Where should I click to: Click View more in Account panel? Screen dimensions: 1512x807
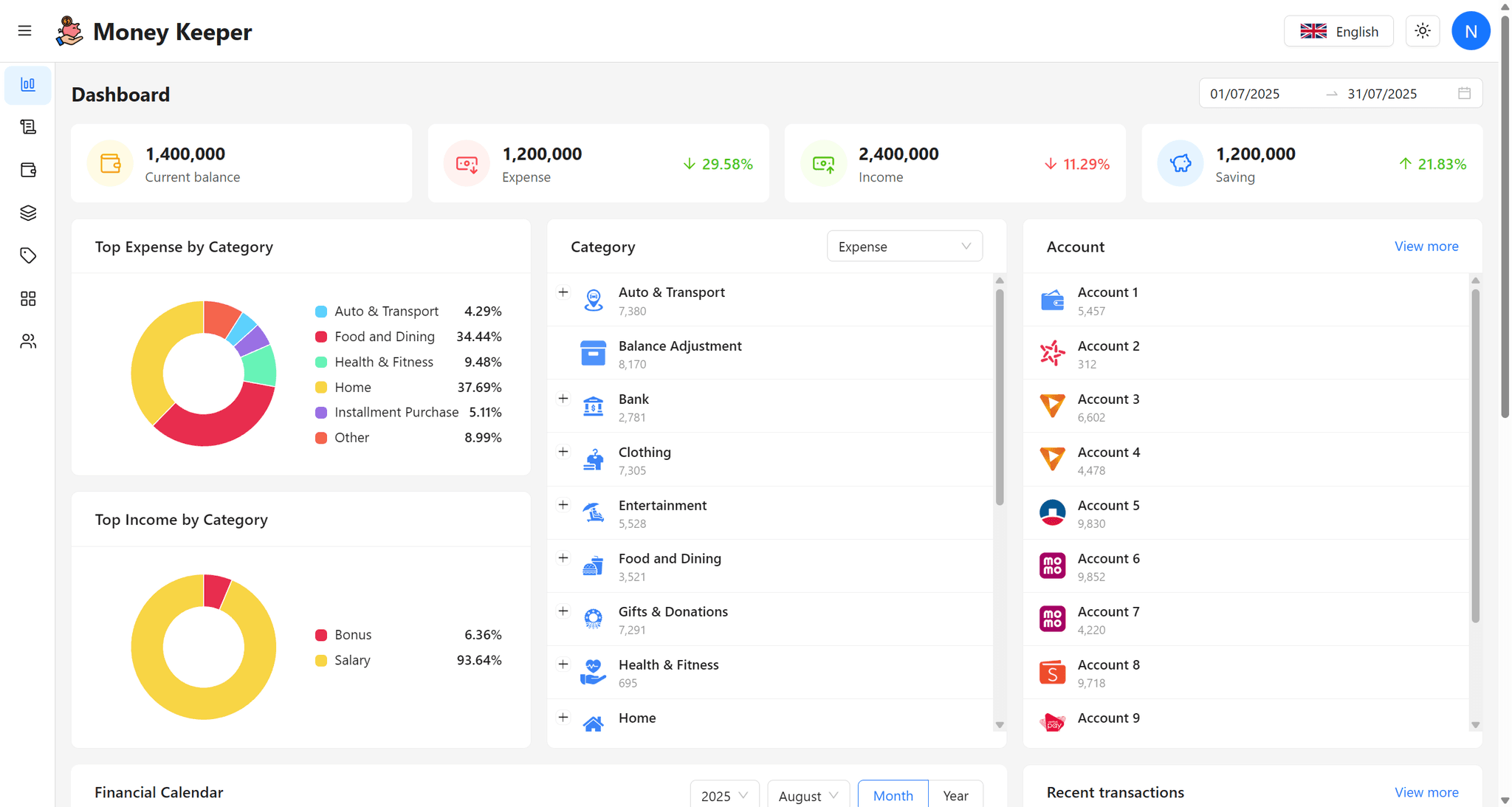(1426, 247)
